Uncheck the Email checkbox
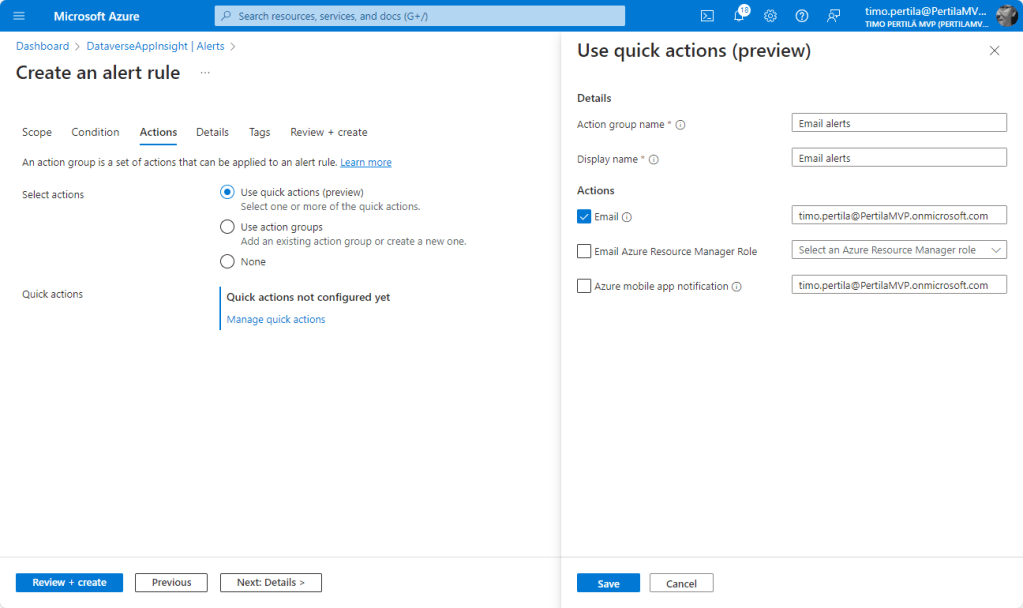 click(584, 216)
